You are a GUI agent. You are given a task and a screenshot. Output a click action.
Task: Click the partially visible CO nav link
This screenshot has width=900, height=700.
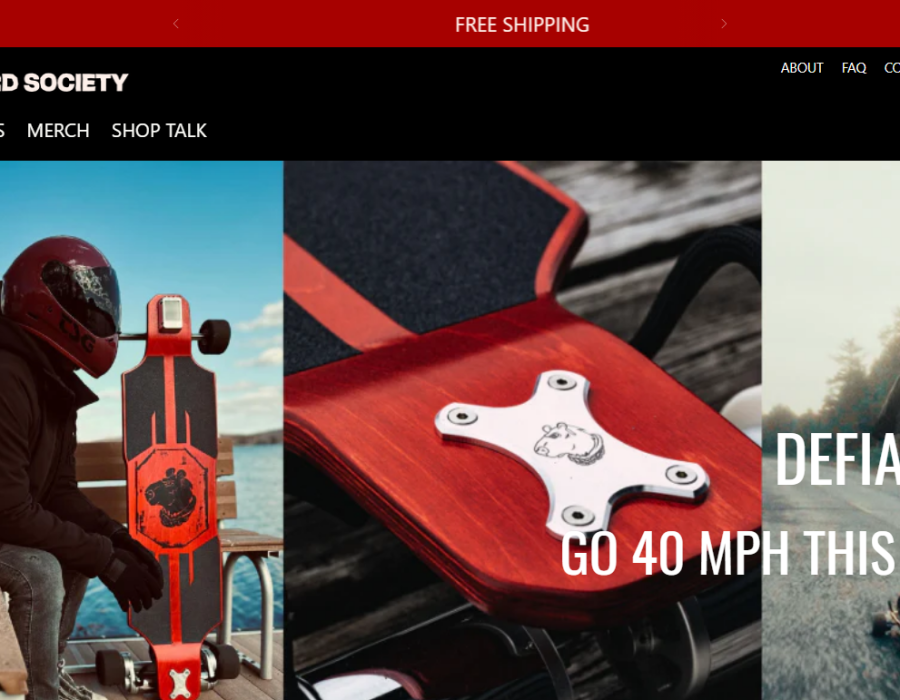point(892,68)
